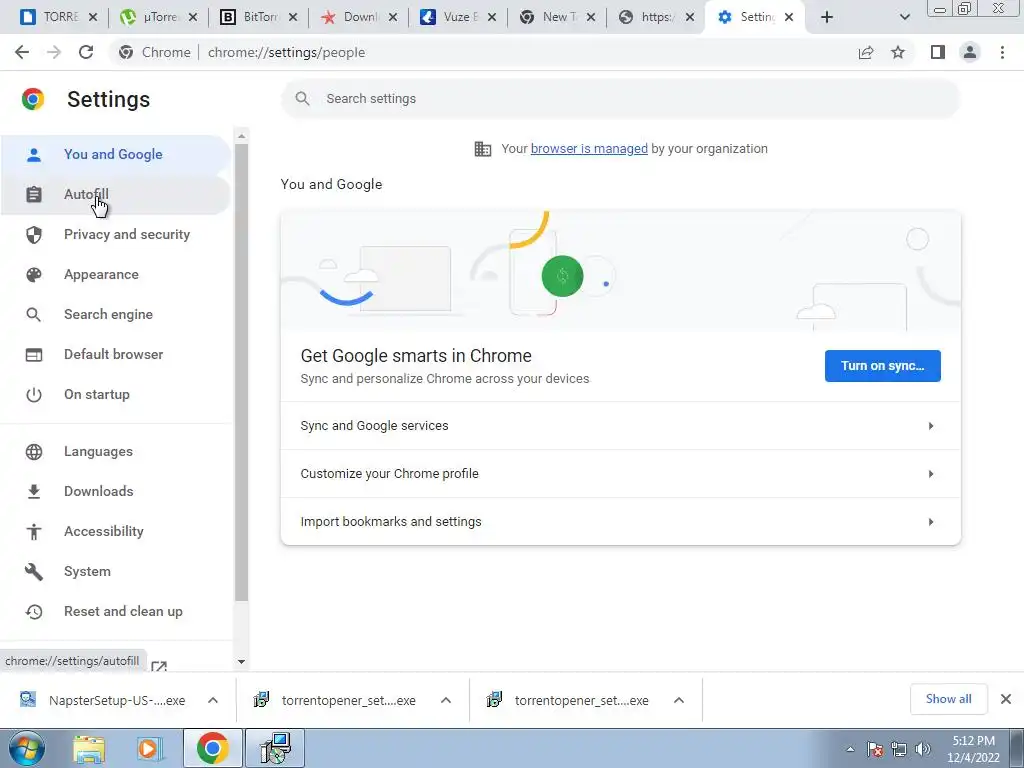The width and height of the screenshot is (1024, 768).
Task: Click the managed organization building icon
Action: [483, 149]
